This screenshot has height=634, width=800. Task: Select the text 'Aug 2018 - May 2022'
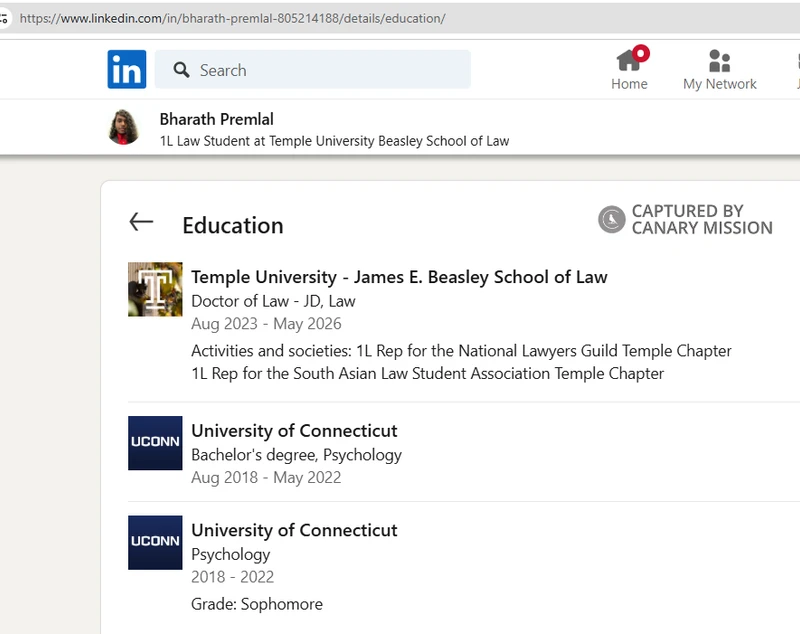(266, 477)
